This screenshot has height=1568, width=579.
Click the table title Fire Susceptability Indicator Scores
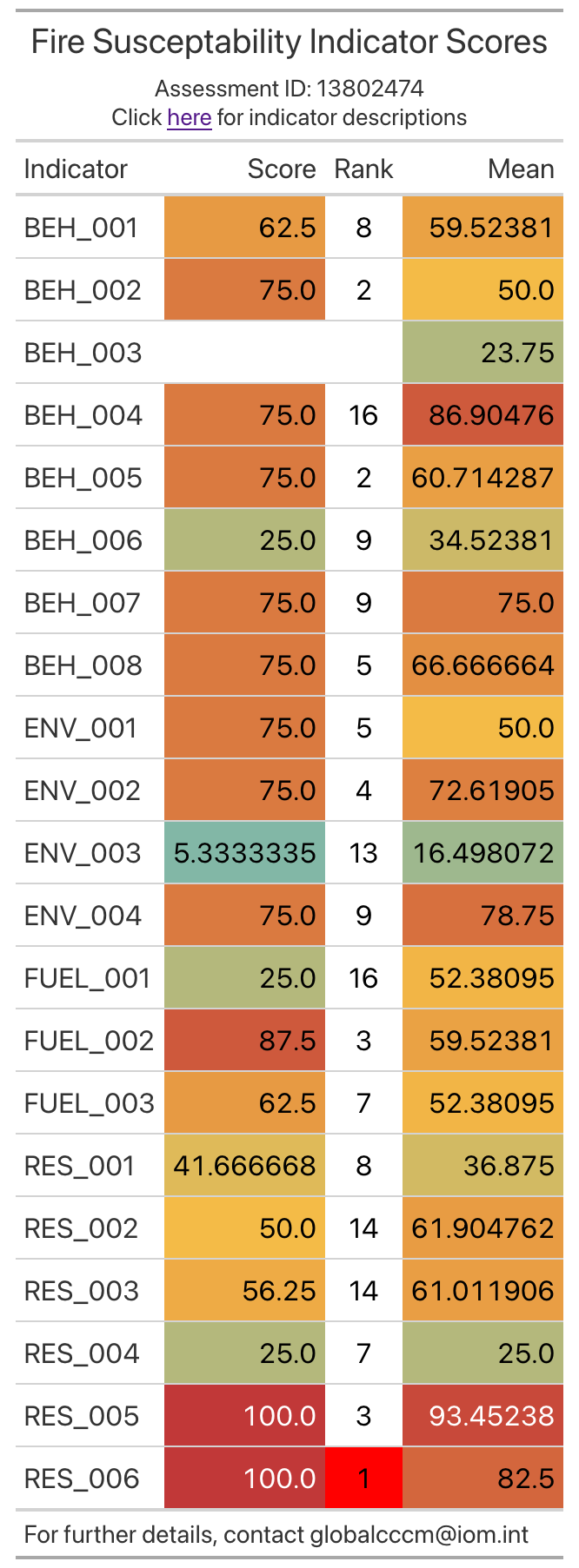289,42
